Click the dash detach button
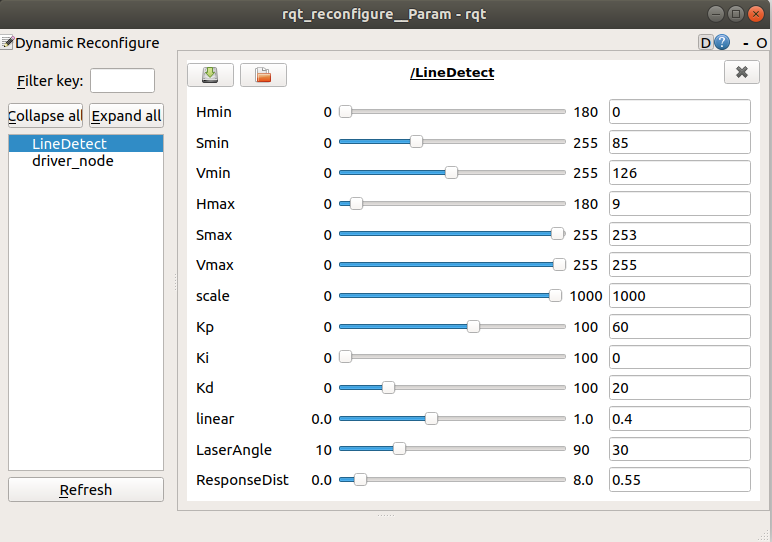The height and width of the screenshot is (542, 772). coord(746,44)
